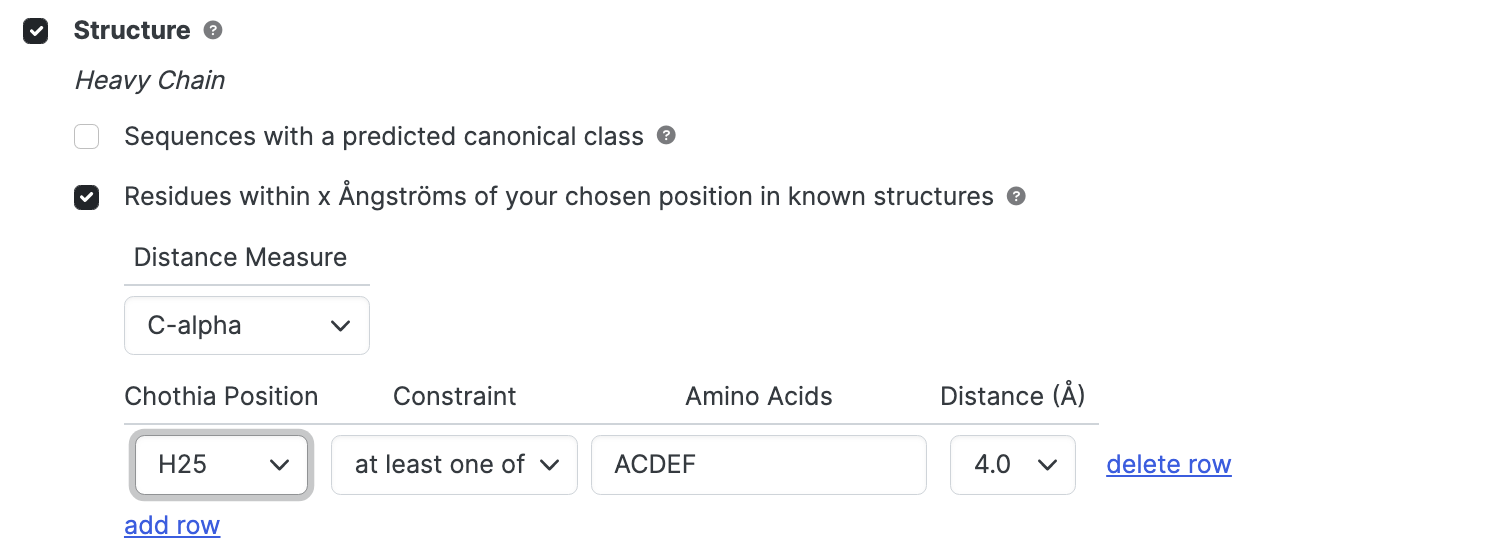Viewport: 1504px width, 554px height.
Task: Click the italic 'Heavy Chain' subheading
Action: tap(150, 80)
